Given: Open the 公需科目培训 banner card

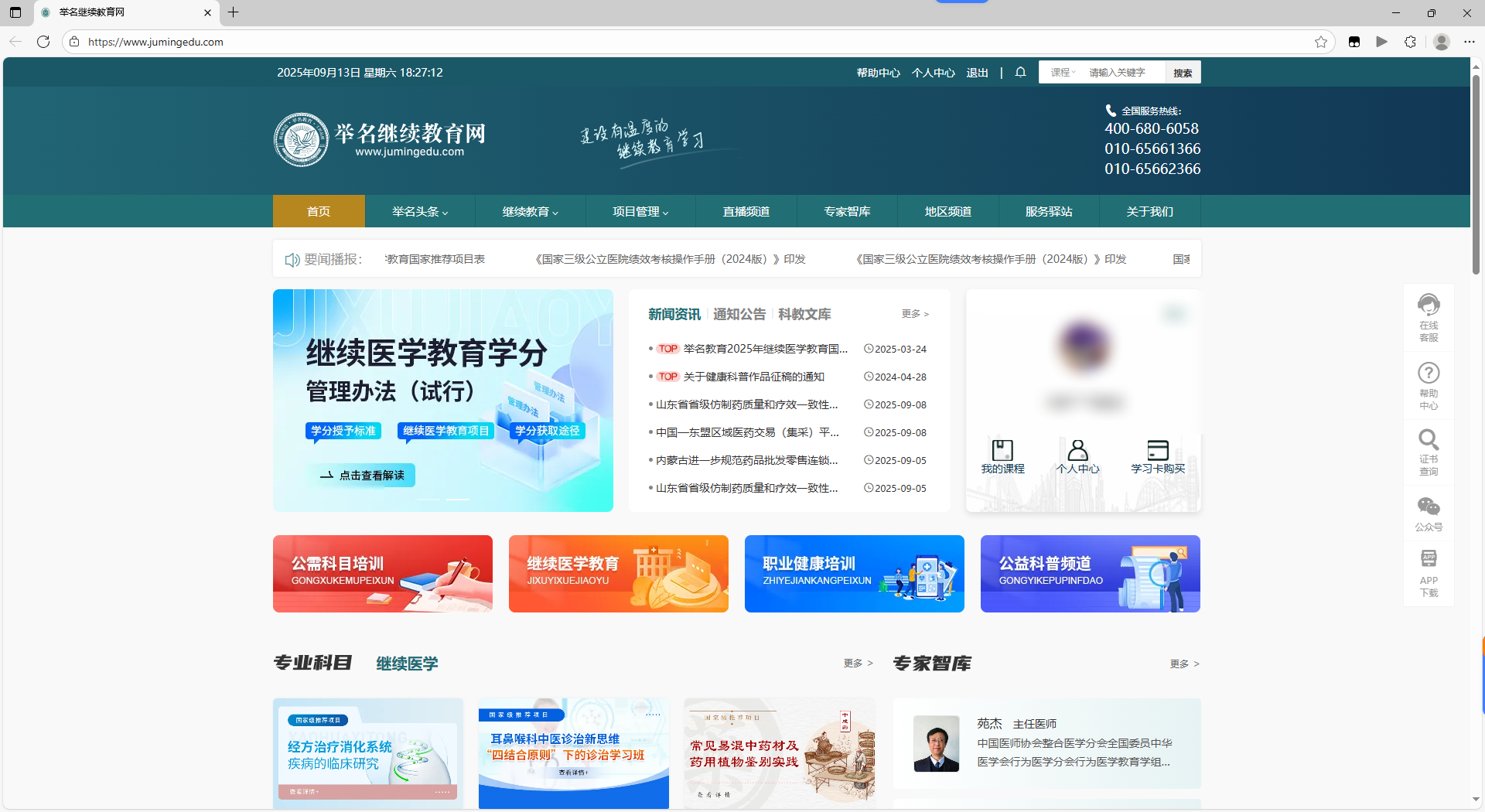Looking at the screenshot, I should point(383,574).
